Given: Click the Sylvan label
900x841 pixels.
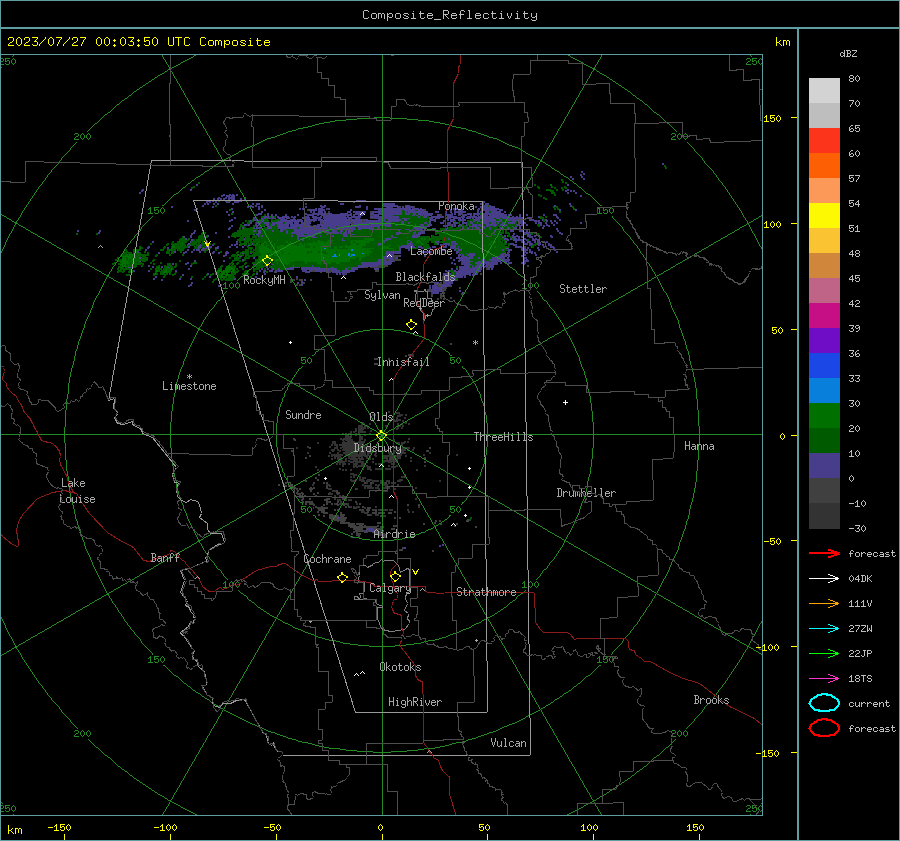Looking at the screenshot, I should pyautogui.click(x=382, y=295).
